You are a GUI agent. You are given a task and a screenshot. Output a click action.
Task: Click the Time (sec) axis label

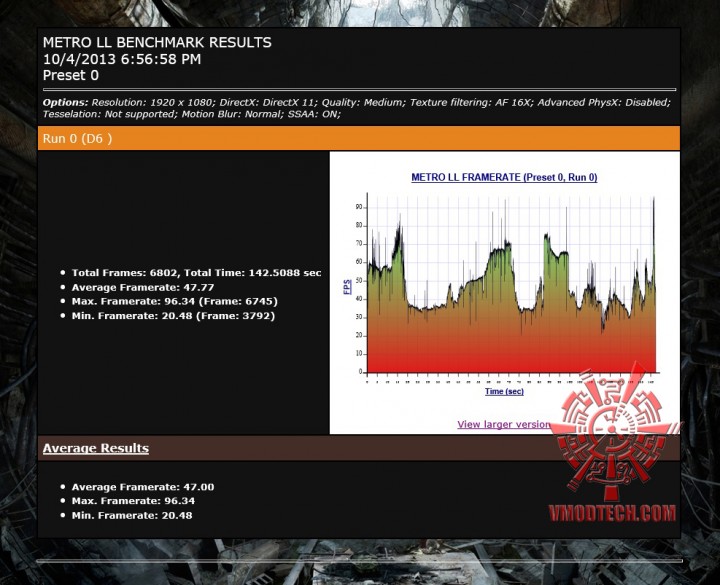coord(504,391)
